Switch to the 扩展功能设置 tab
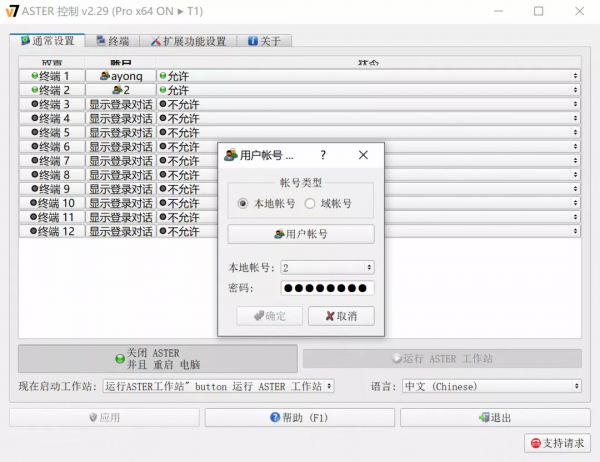This screenshot has height=462, width=600. click(x=189, y=41)
